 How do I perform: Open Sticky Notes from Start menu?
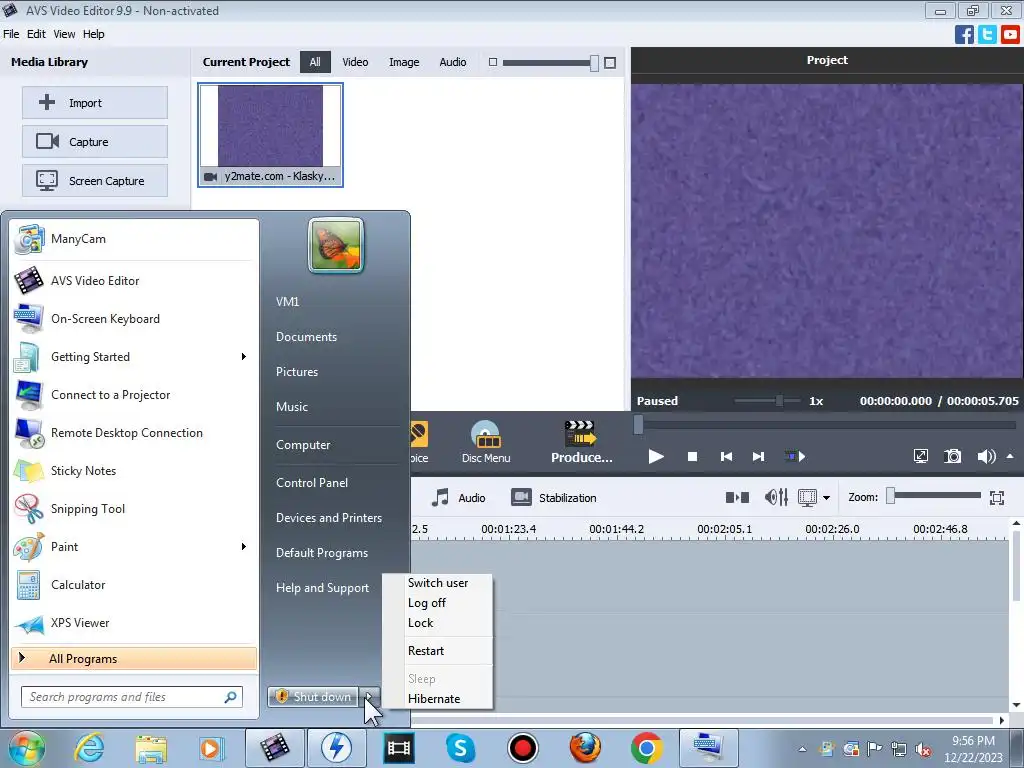(x=134, y=471)
